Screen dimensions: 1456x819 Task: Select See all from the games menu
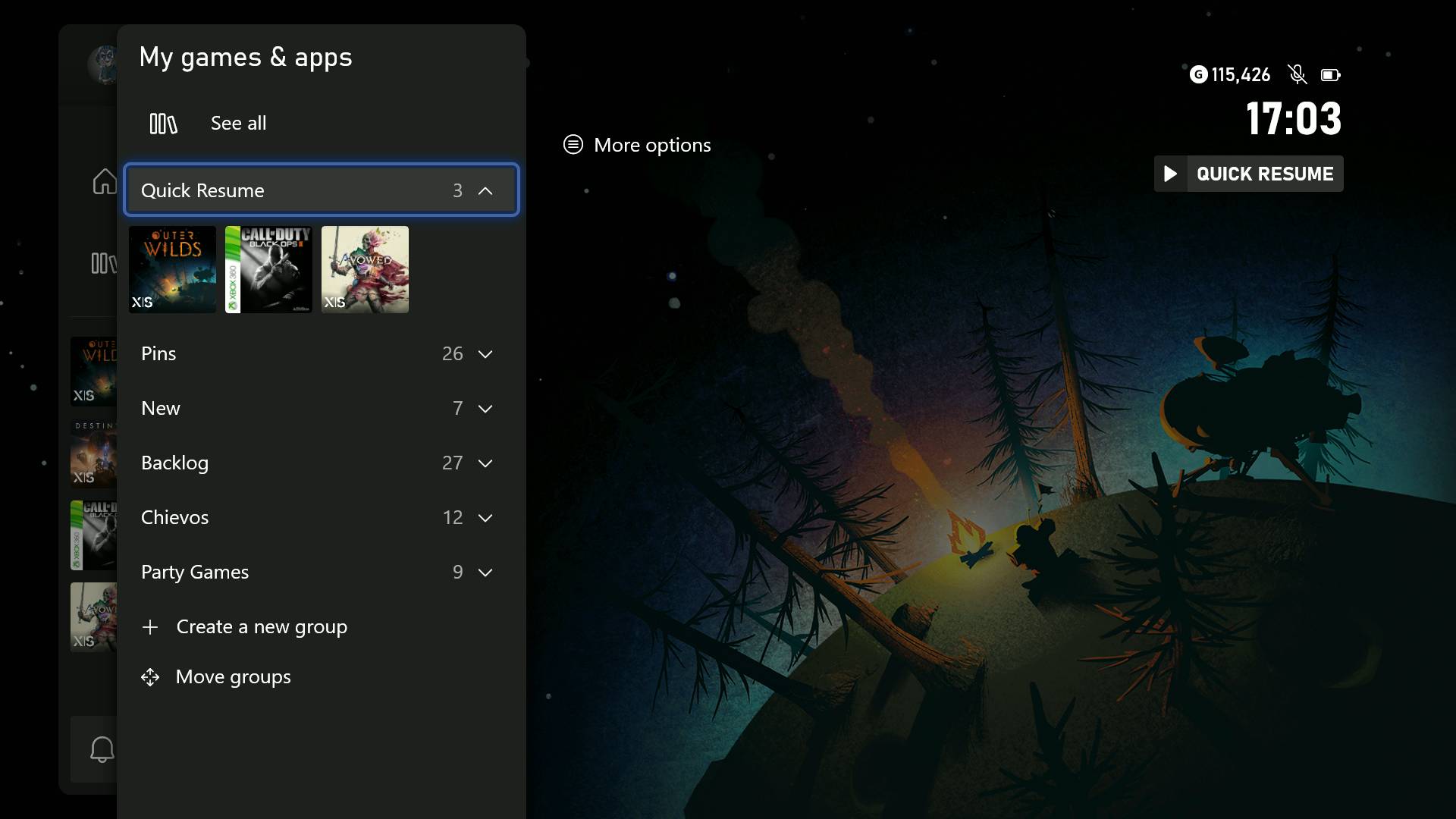click(237, 123)
